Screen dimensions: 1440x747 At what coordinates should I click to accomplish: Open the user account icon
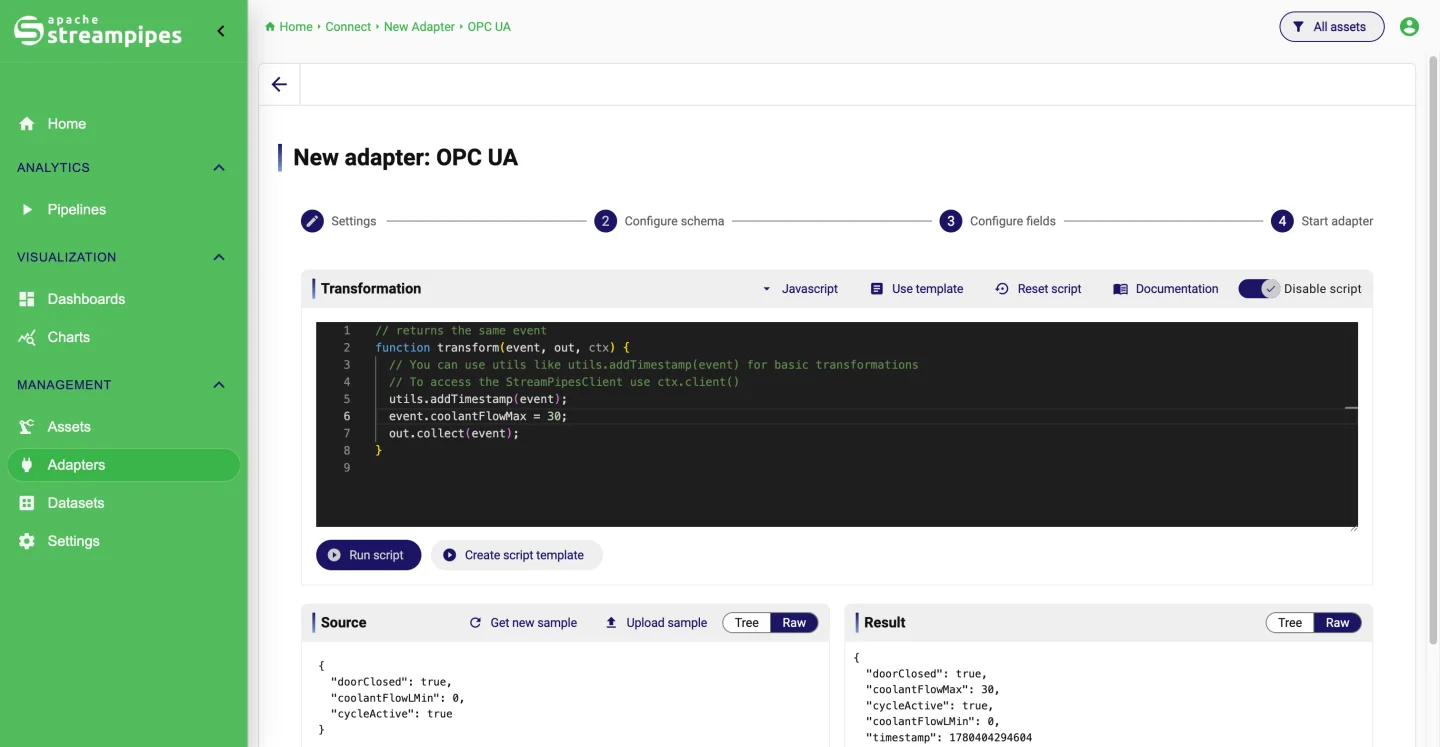(x=1409, y=27)
